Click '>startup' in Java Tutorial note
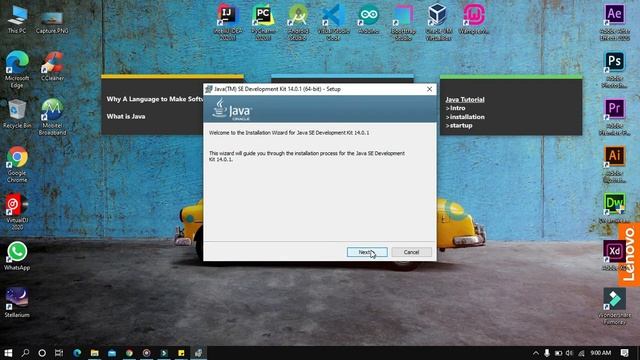640x360 pixels. pos(459,125)
